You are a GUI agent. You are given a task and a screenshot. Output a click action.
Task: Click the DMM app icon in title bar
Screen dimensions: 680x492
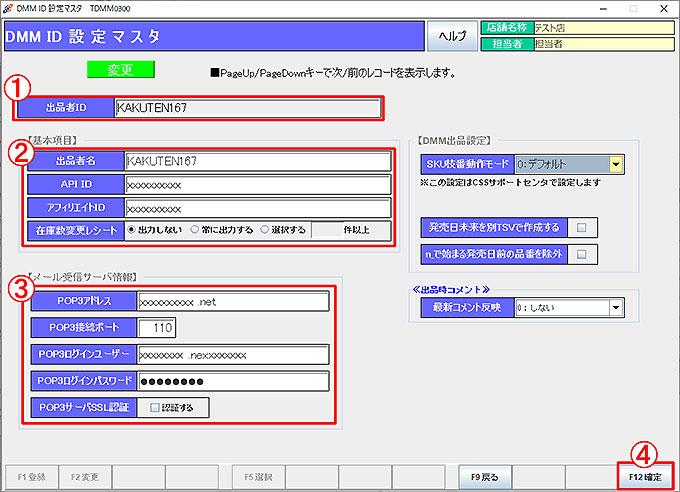tap(7, 8)
